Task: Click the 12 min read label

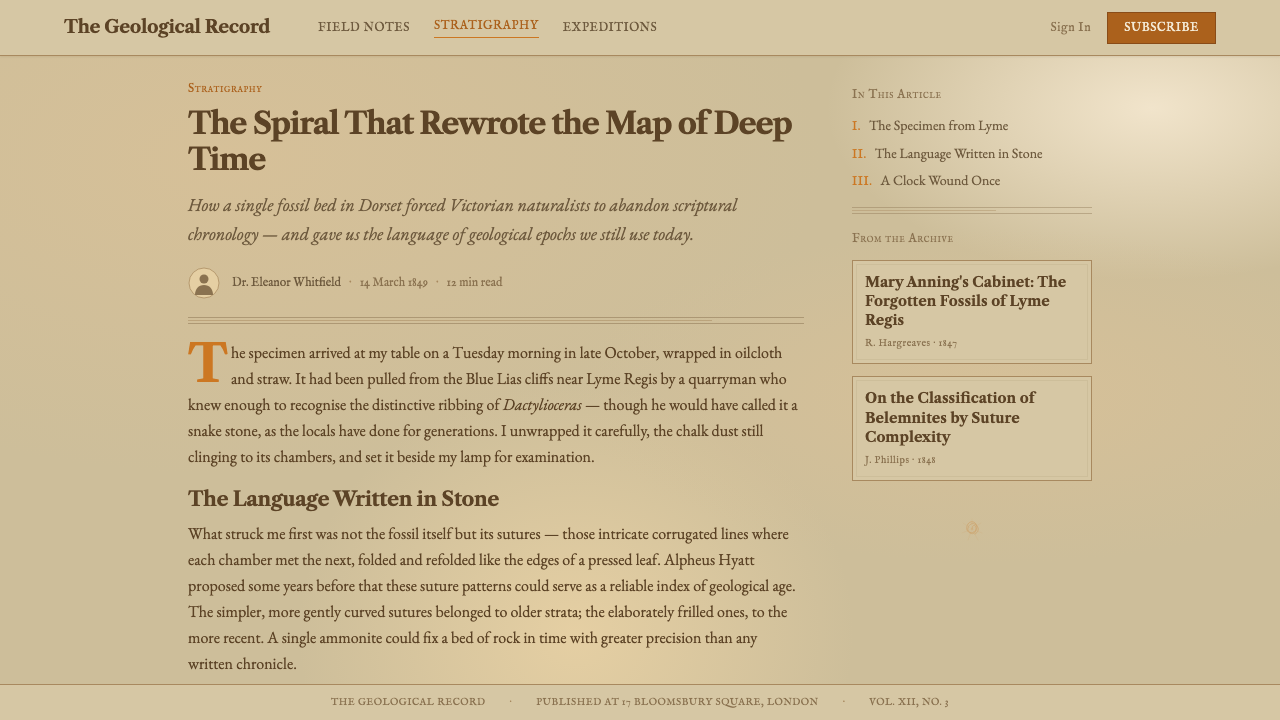Action: click(474, 282)
